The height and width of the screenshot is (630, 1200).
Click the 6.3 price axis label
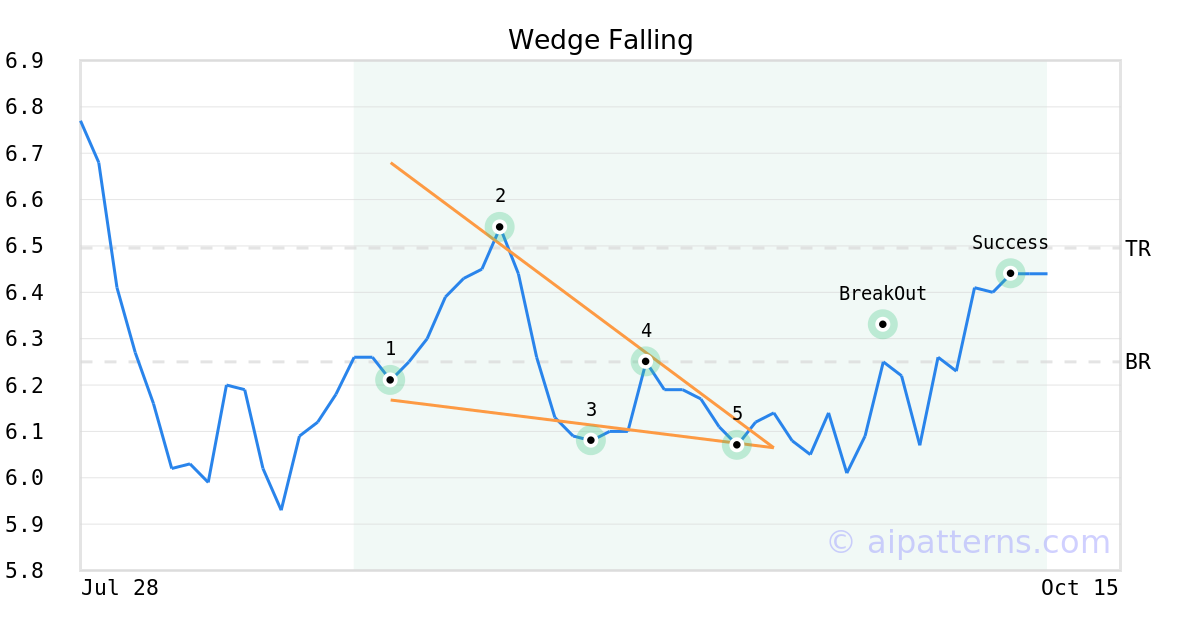(x=24, y=339)
